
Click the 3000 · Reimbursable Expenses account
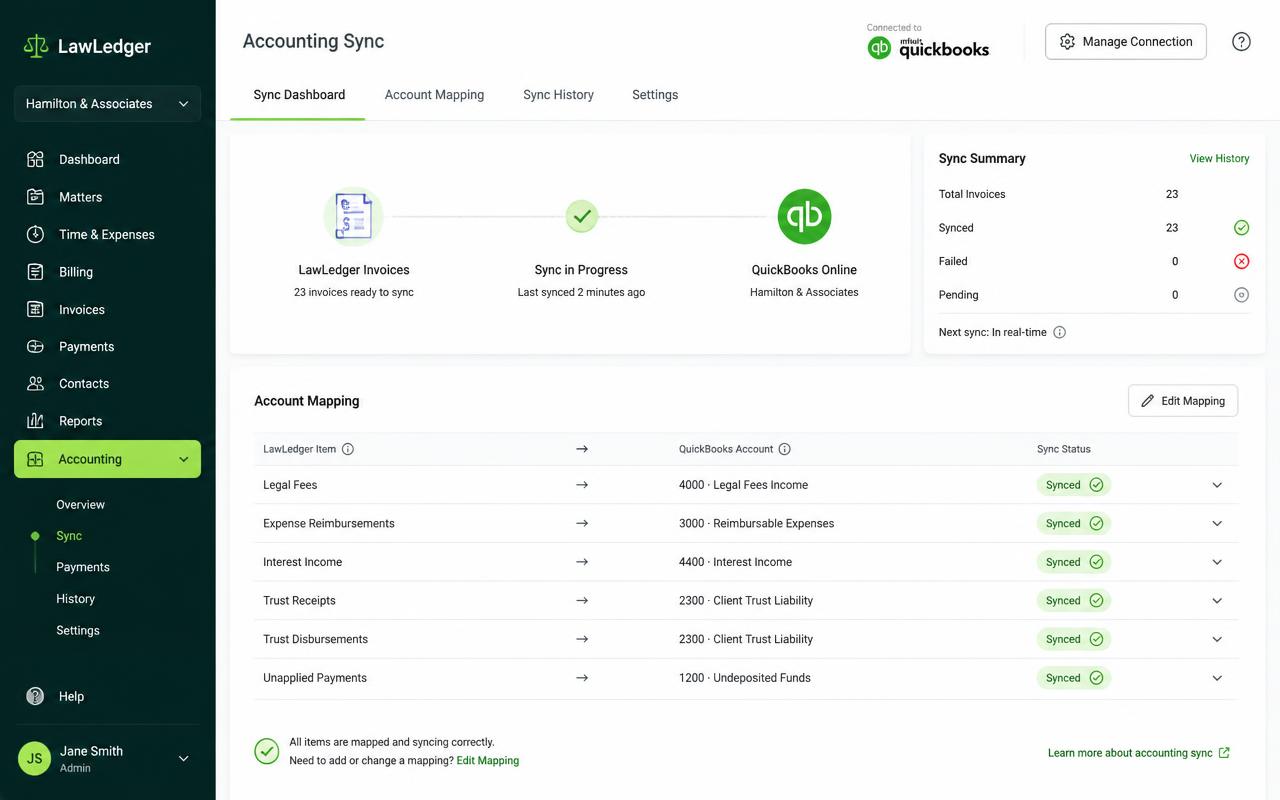[x=756, y=523]
